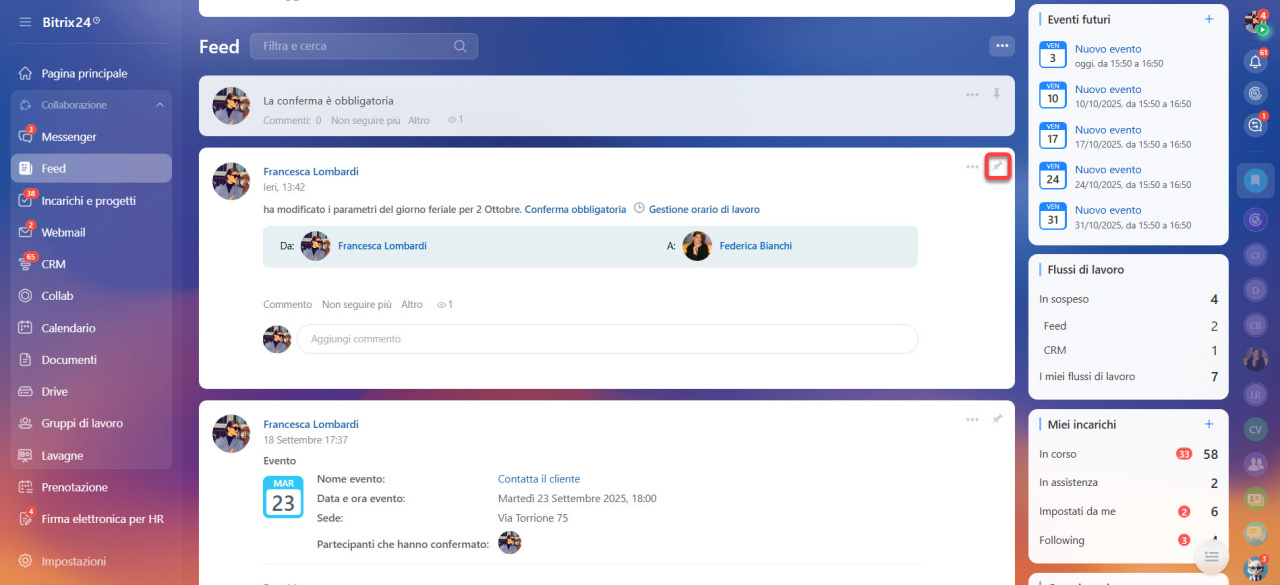Click the hamburger menu next to Bitrix24

[x=25, y=22]
